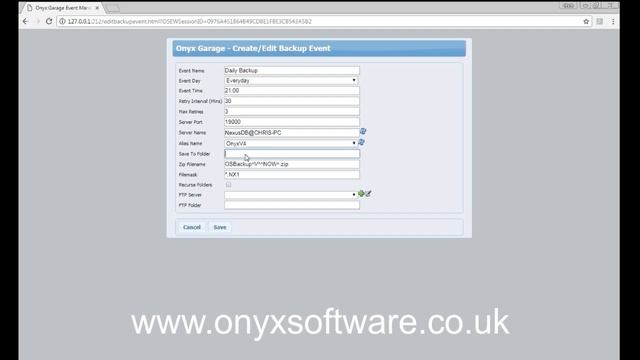Screen dimensions: 640x360
Task: Click the Zip Filename field
Action: pyautogui.click(x=291, y=164)
